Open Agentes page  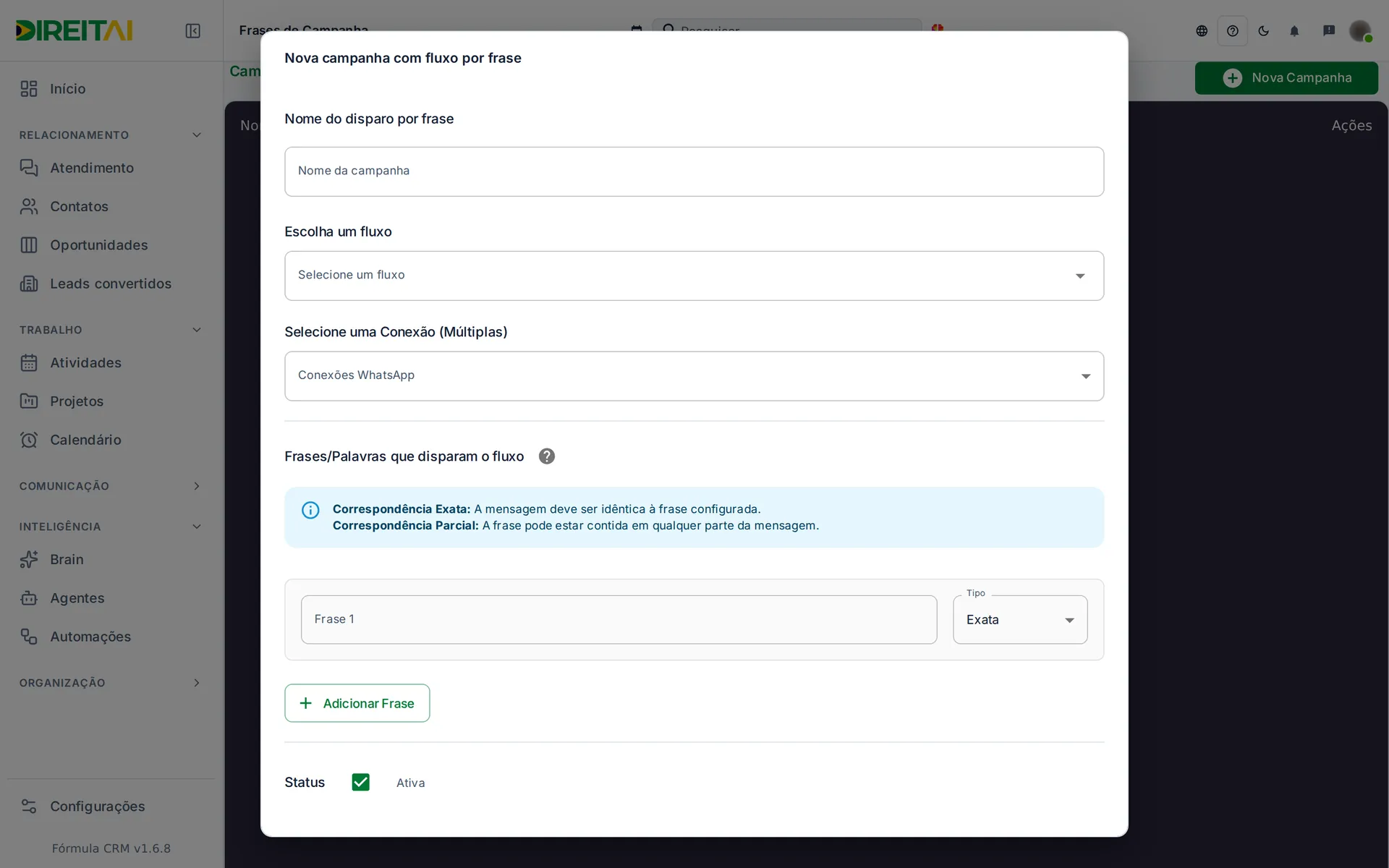(x=111, y=599)
